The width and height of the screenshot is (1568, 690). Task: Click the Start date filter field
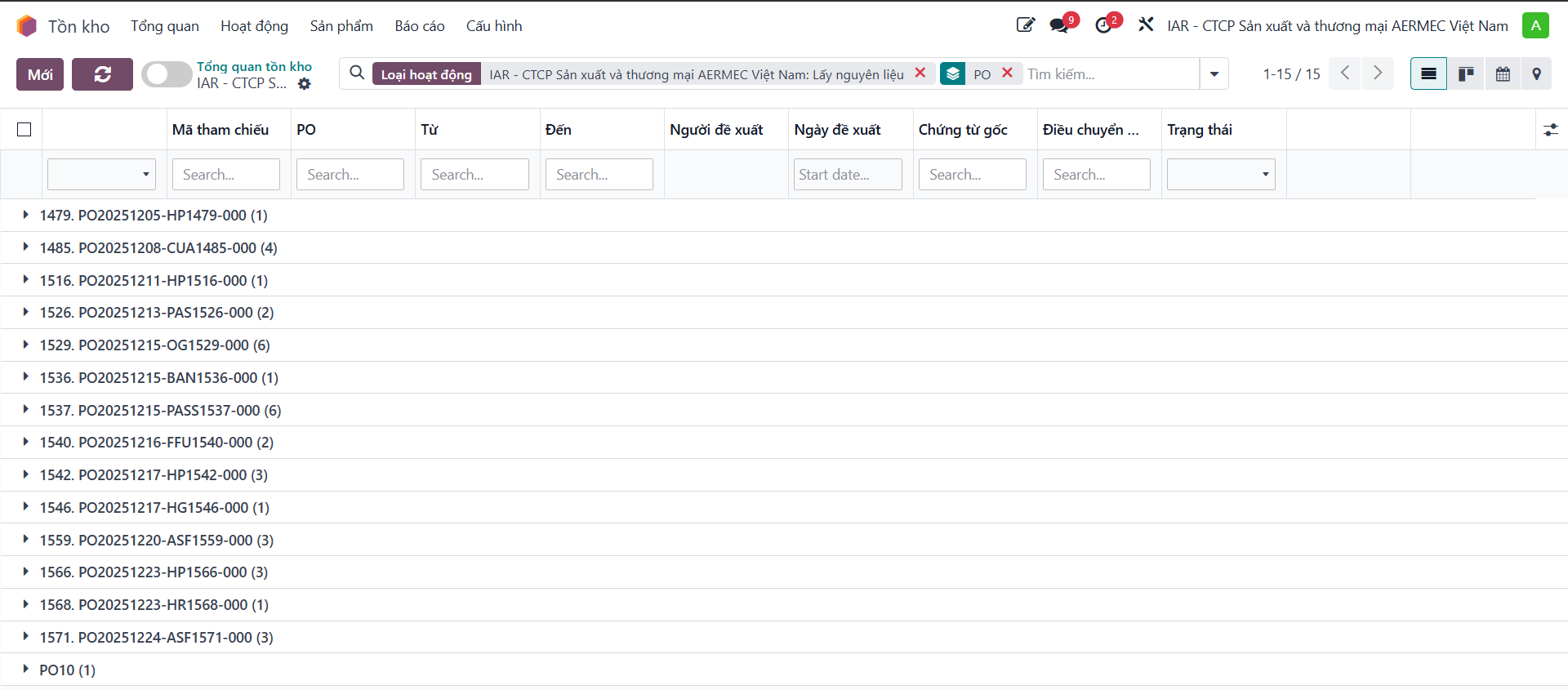pos(848,175)
